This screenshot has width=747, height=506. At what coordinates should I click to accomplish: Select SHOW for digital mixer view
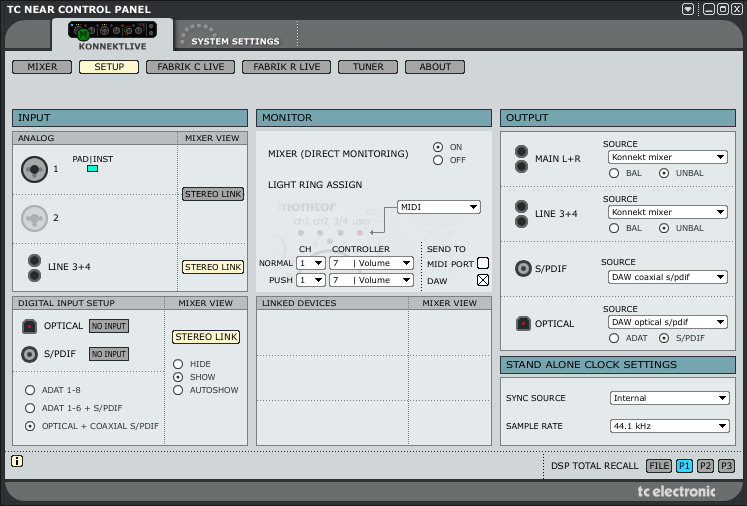click(x=178, y=377)
